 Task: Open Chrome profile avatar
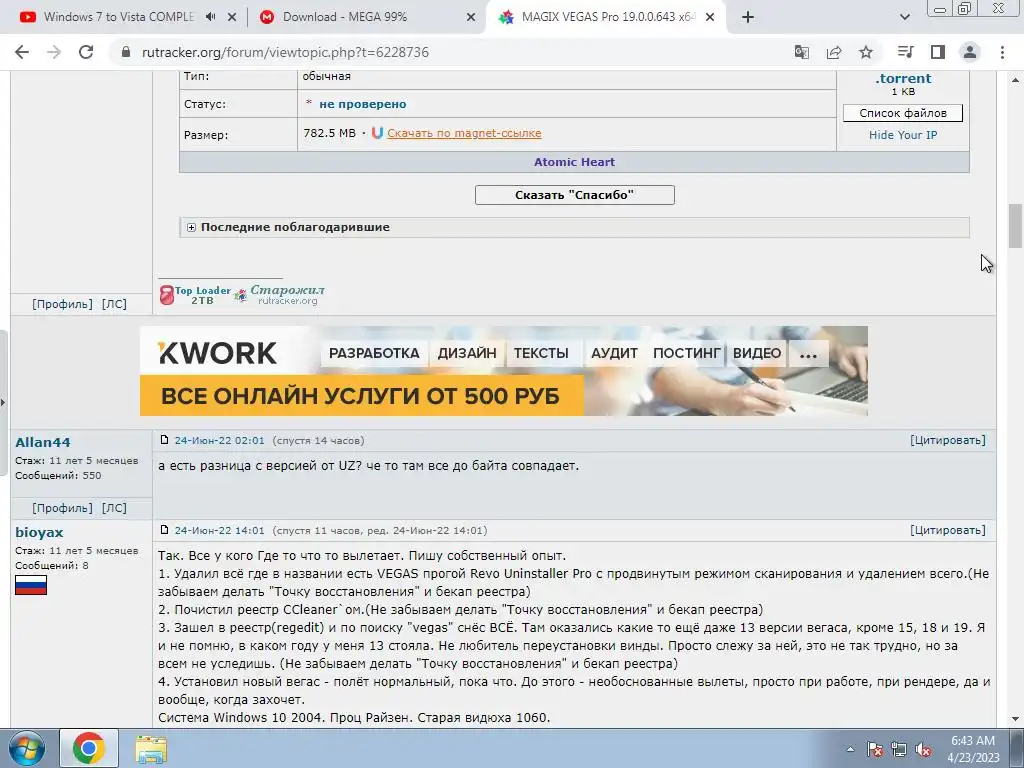[x=970, y=52]
